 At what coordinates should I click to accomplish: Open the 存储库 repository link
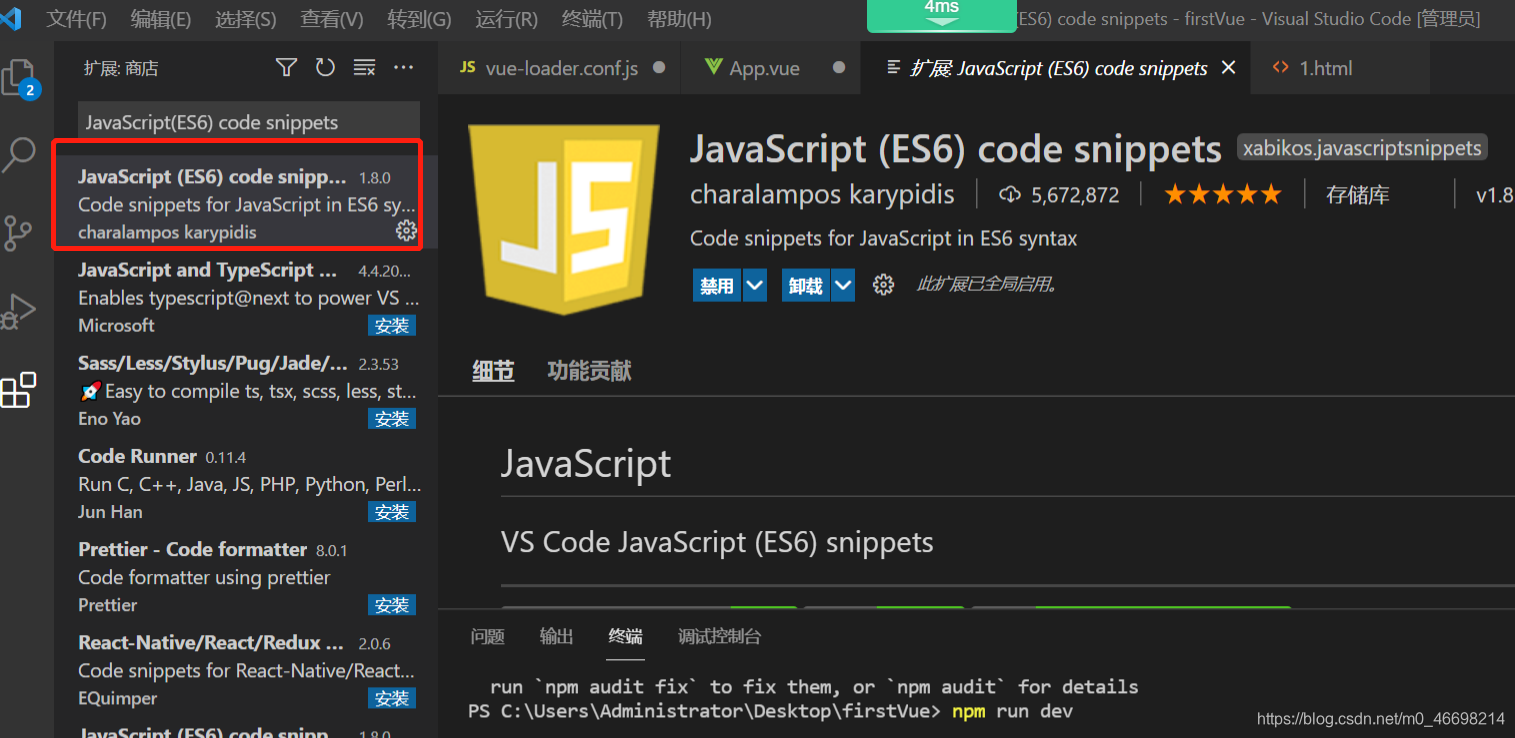[x=1357, y=195]
